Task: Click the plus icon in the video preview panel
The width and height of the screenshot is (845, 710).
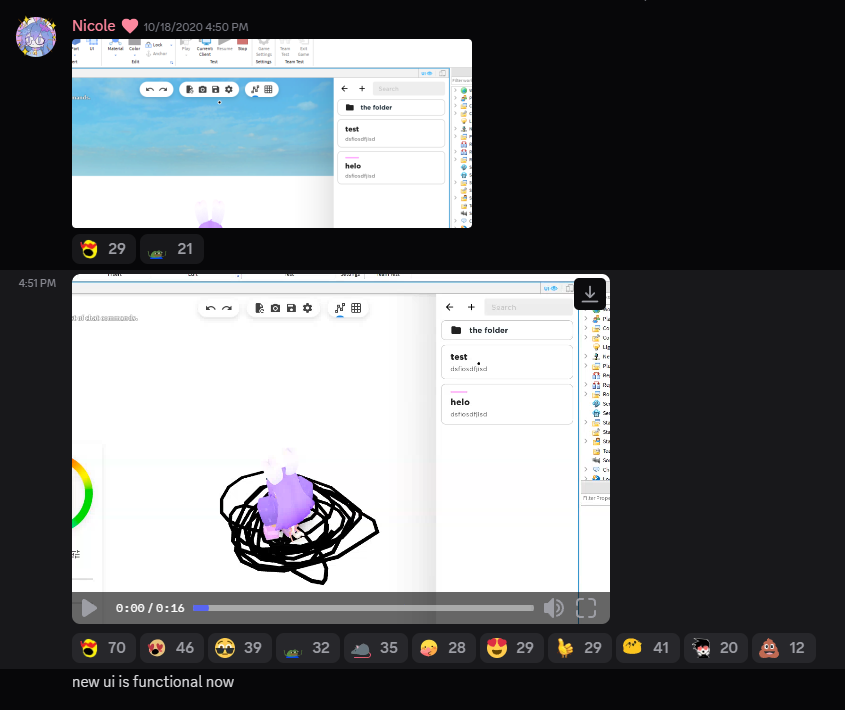Action: 471,307
